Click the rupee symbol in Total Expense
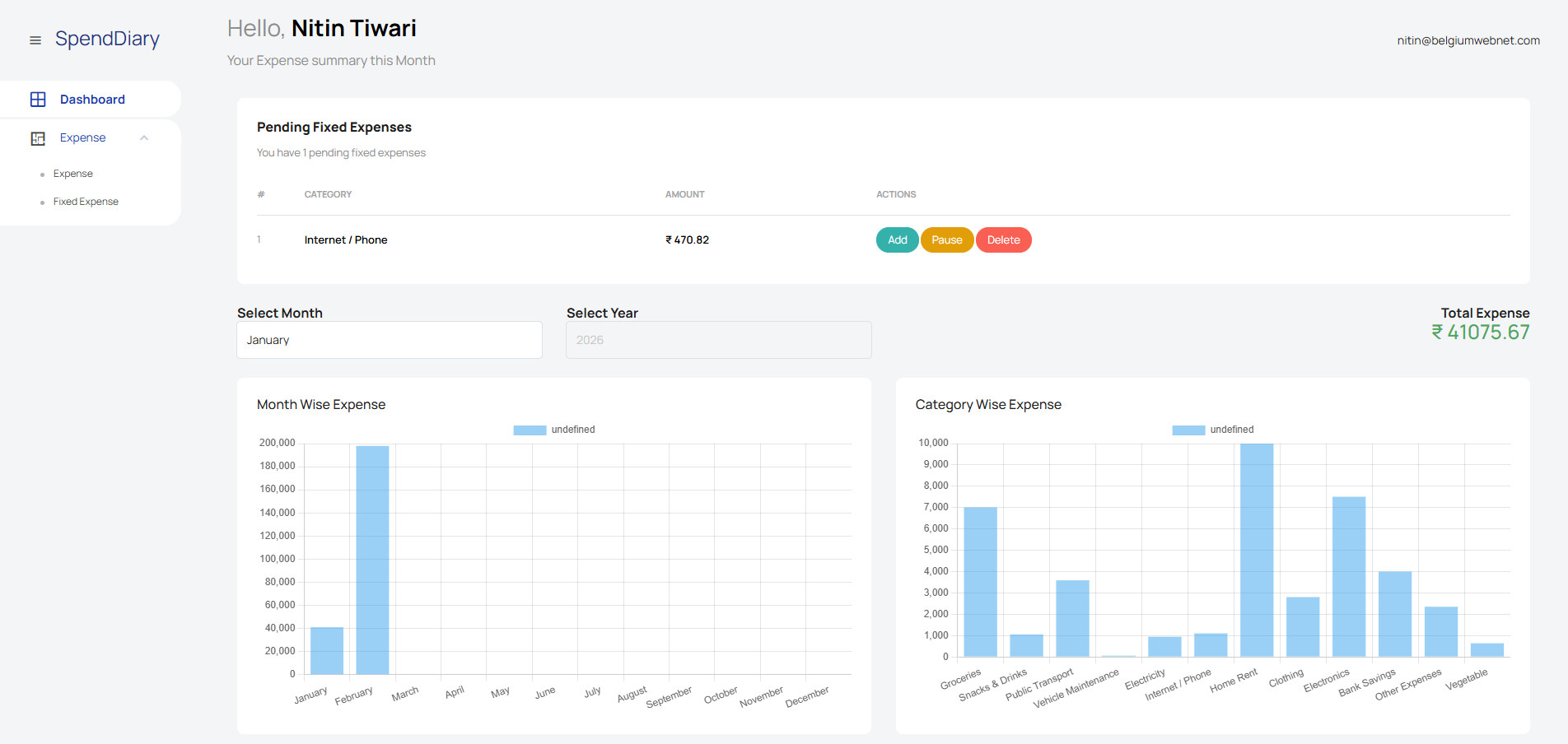1568x744 pixels. [x=1436, y=332]
